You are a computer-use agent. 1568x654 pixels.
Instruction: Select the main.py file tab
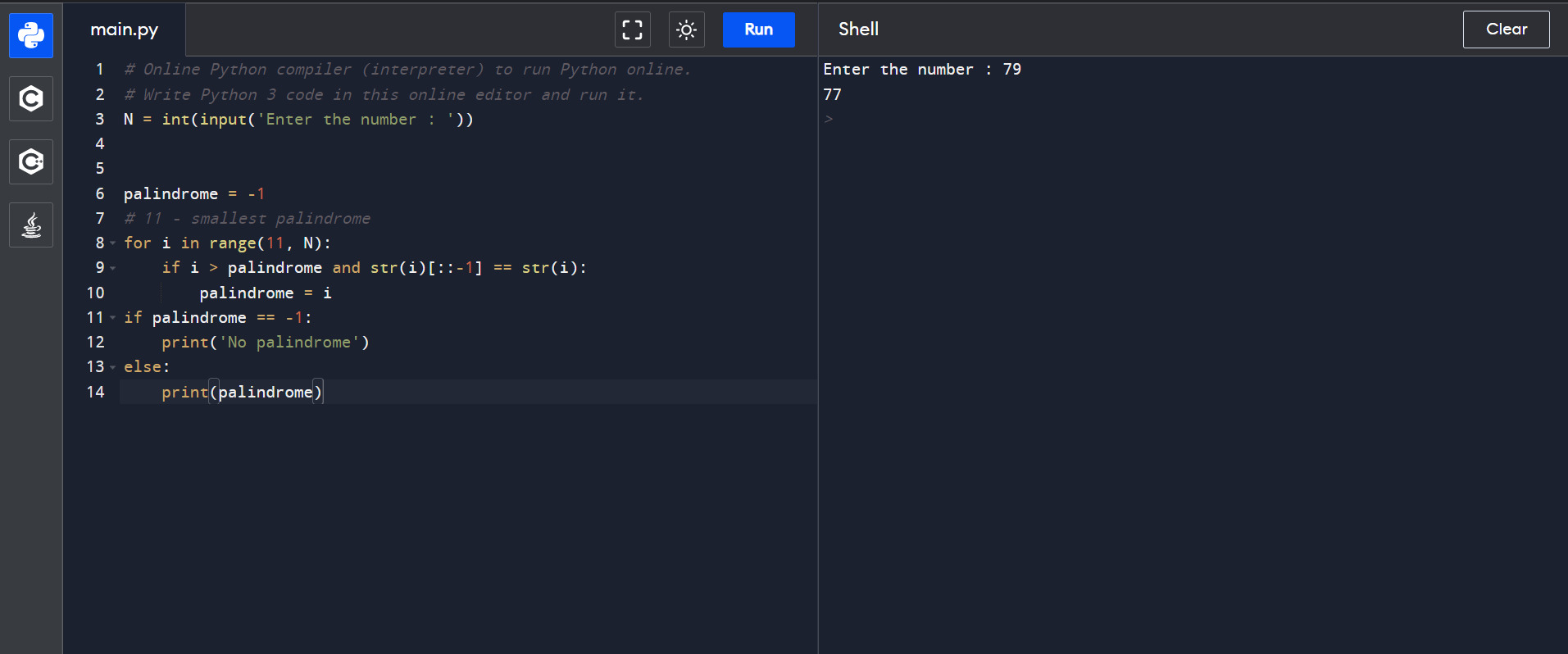(125, 30)
